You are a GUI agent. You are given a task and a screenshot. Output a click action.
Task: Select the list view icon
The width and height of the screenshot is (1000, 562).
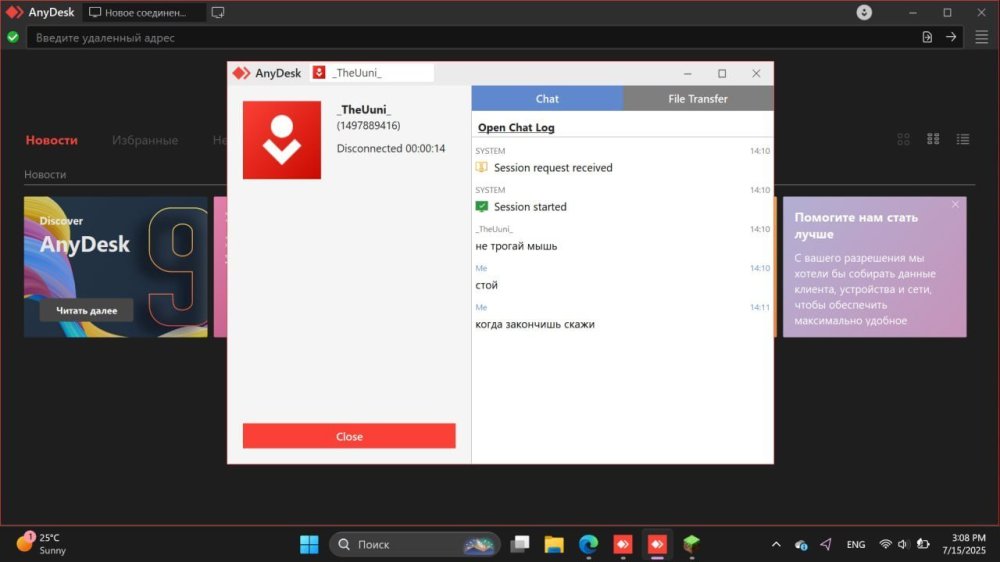(x=963, y=139)
